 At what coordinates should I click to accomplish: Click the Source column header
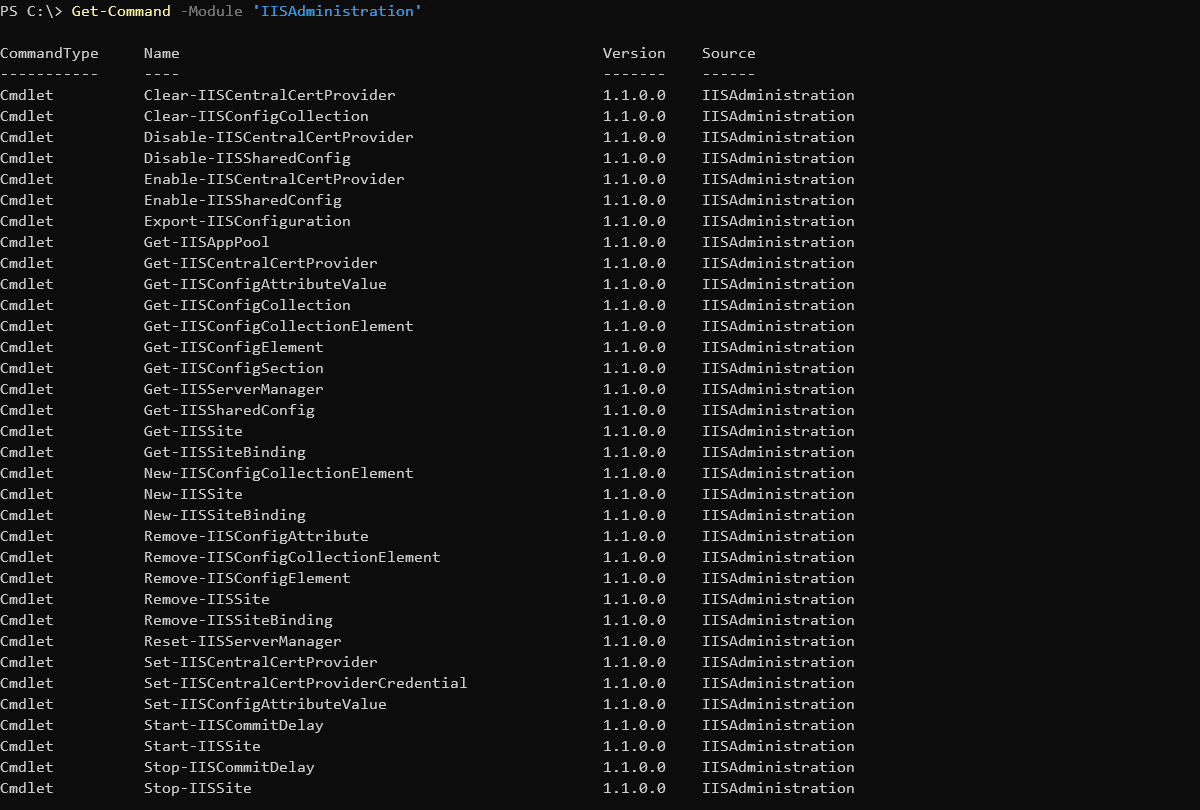tap(729, 53)
